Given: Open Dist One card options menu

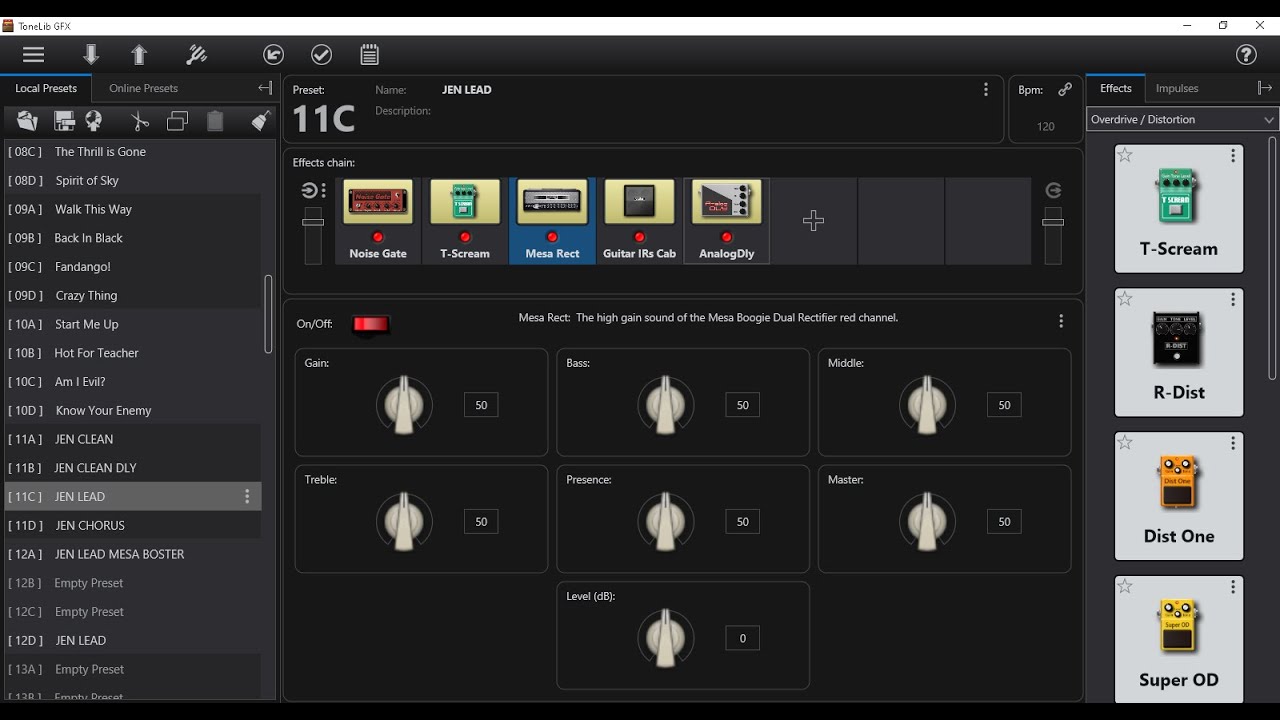Looking at the screenshot, I should point(1233,444).
